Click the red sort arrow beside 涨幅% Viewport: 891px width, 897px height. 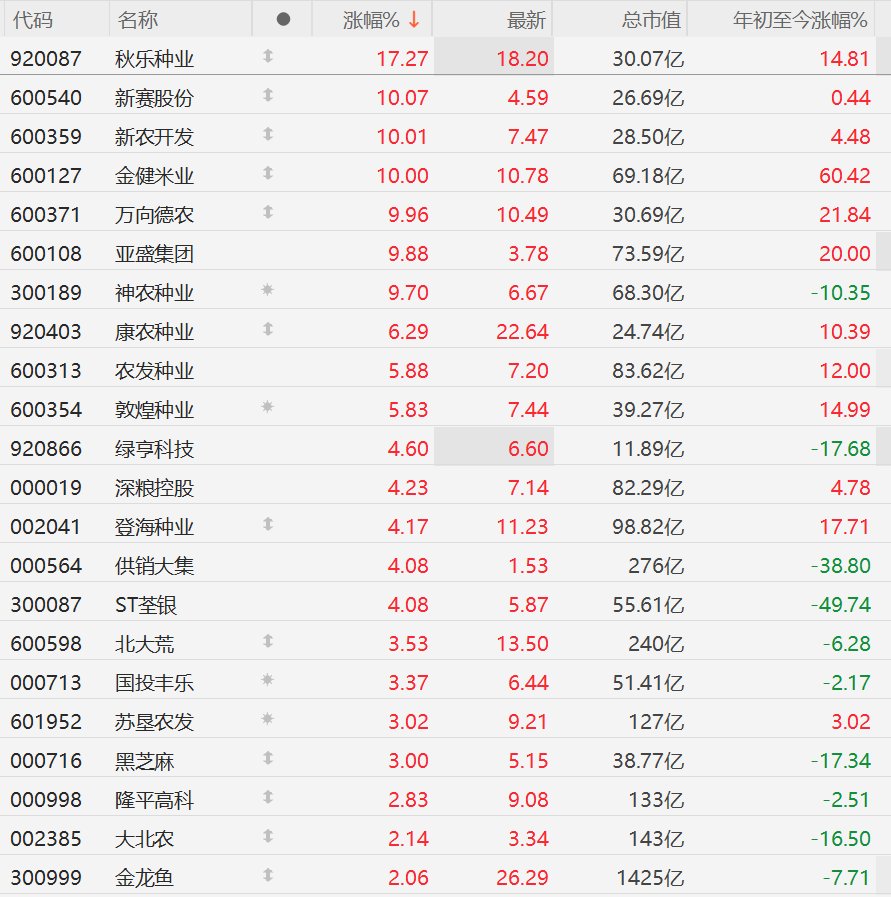414,20
